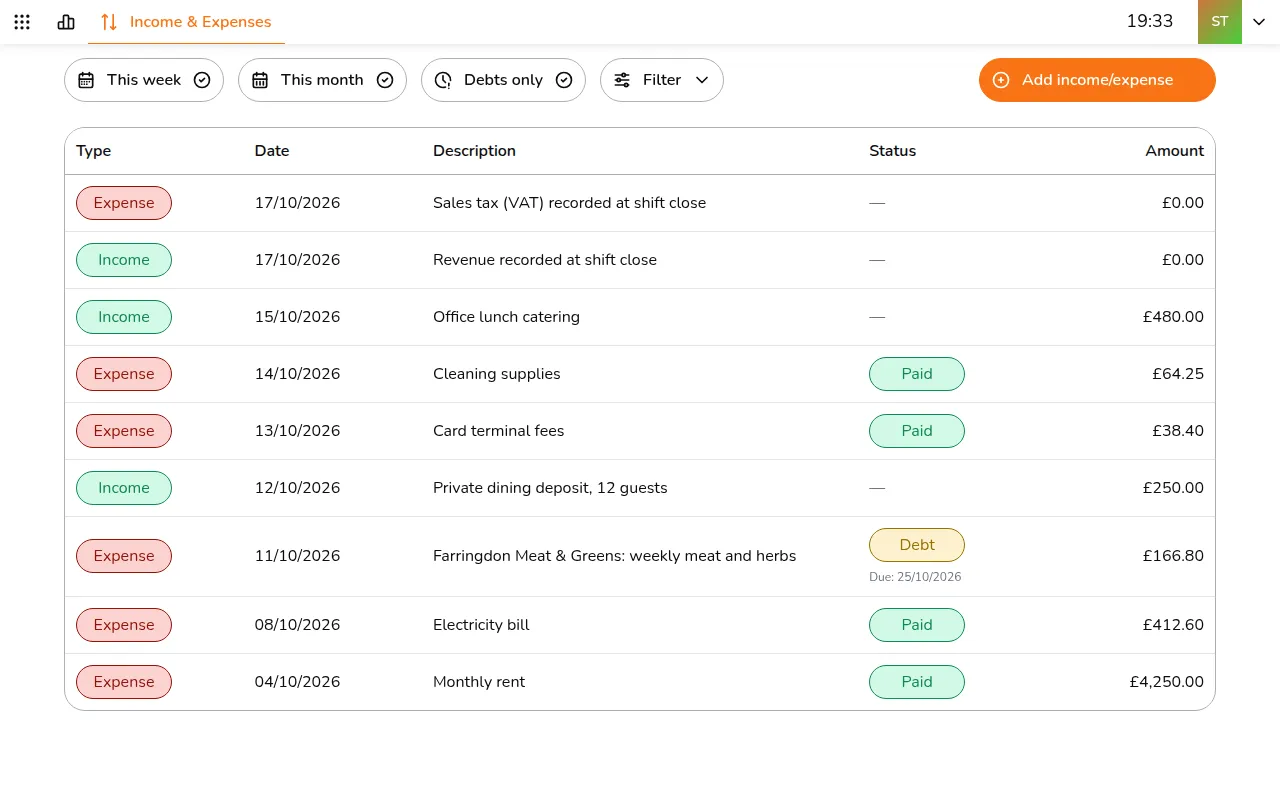Add a new income/expense entry
This screenshot has height=800, width=1280.
(1097, 80)
